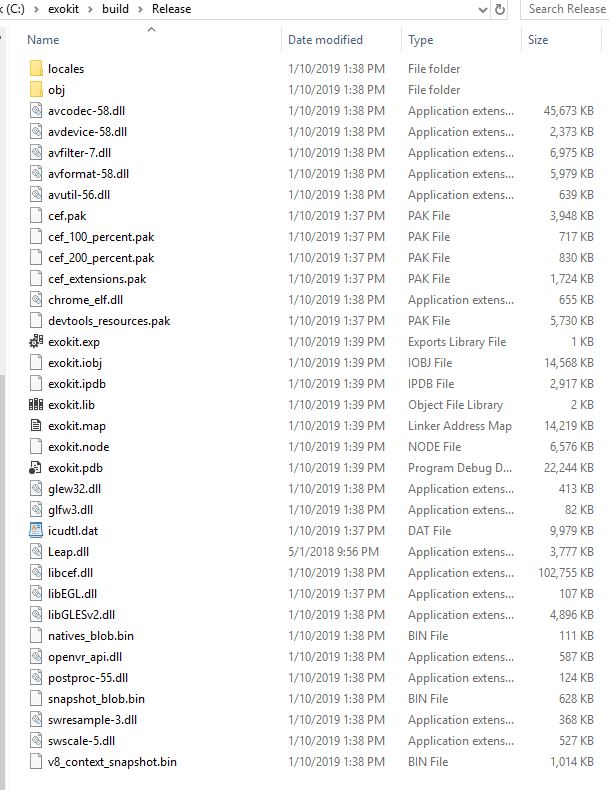
Task: Select the chrome_elf.dll file icon
Action: 36,300
